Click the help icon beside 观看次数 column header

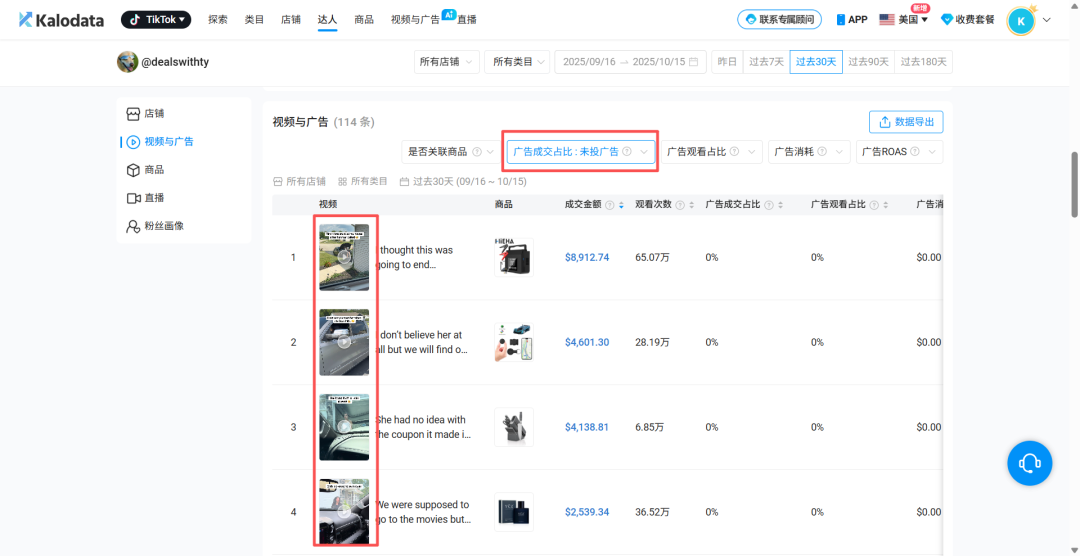[680, 205]
